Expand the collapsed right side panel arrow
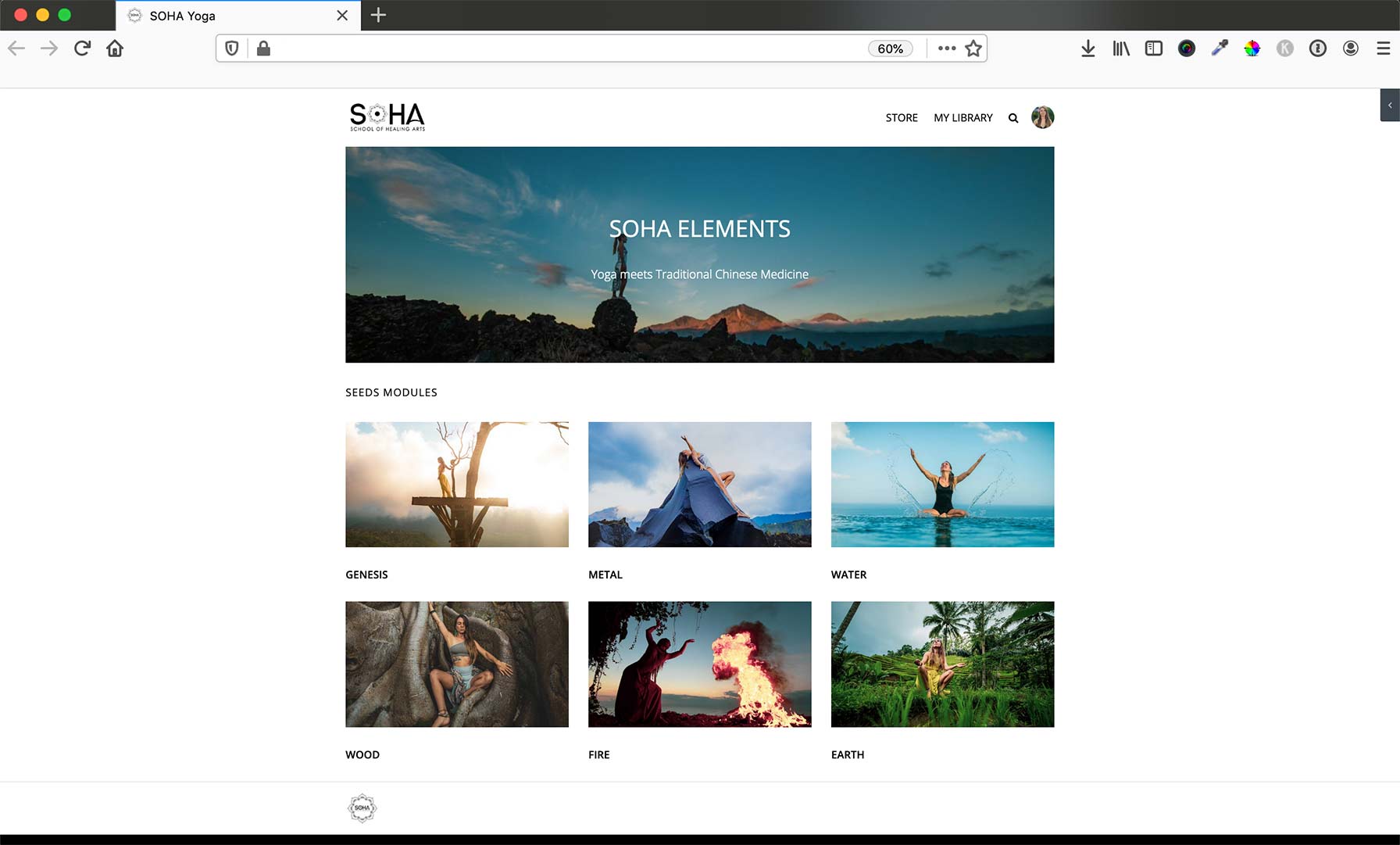Viewport: 1400px width, 845px height. pos(1390,106)
